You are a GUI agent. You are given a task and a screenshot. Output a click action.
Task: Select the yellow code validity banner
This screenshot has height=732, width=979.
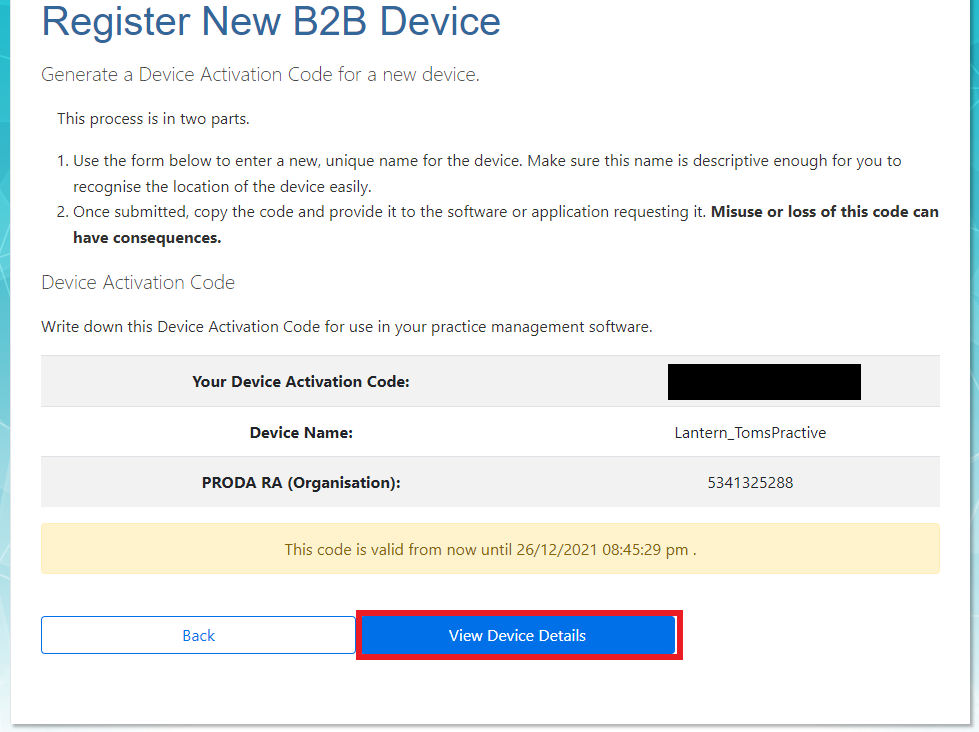coord(489,549)
